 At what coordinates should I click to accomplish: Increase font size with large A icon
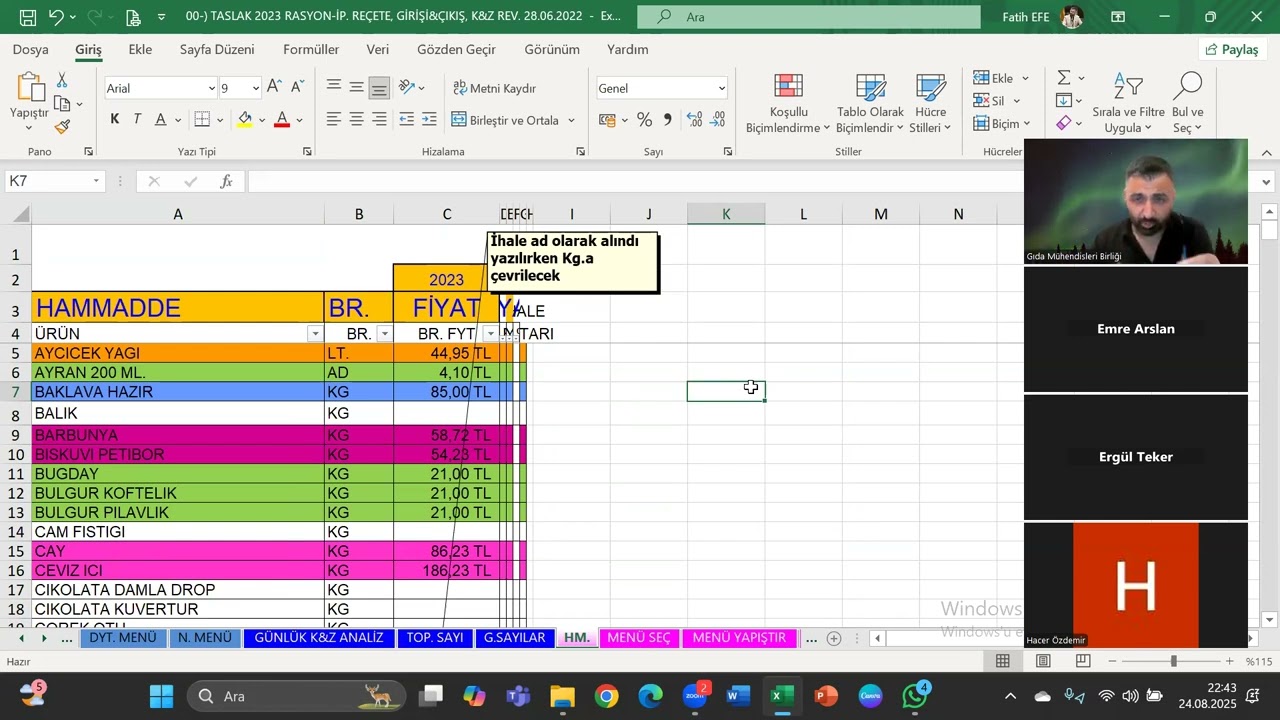274,88
